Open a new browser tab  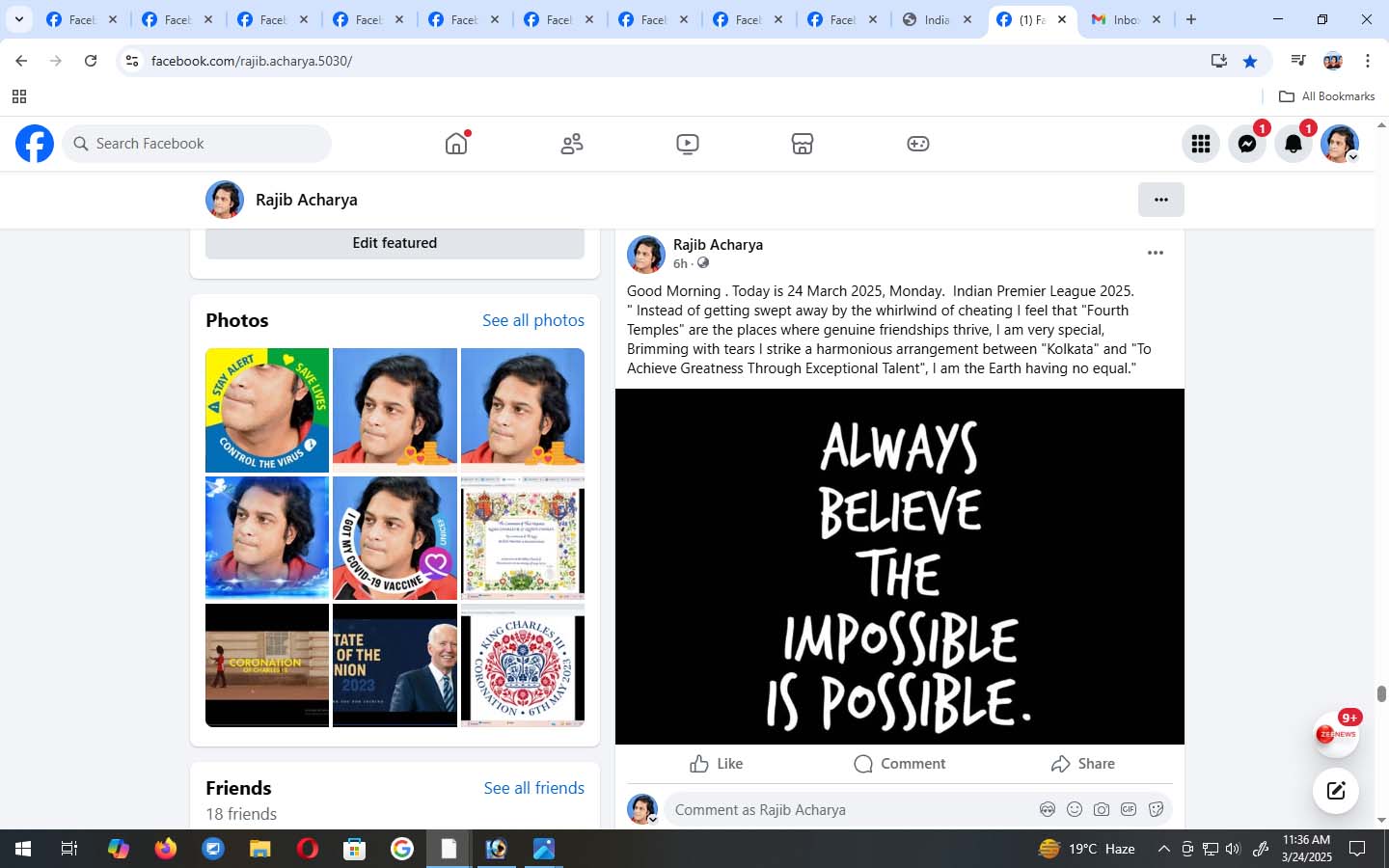1191,19
